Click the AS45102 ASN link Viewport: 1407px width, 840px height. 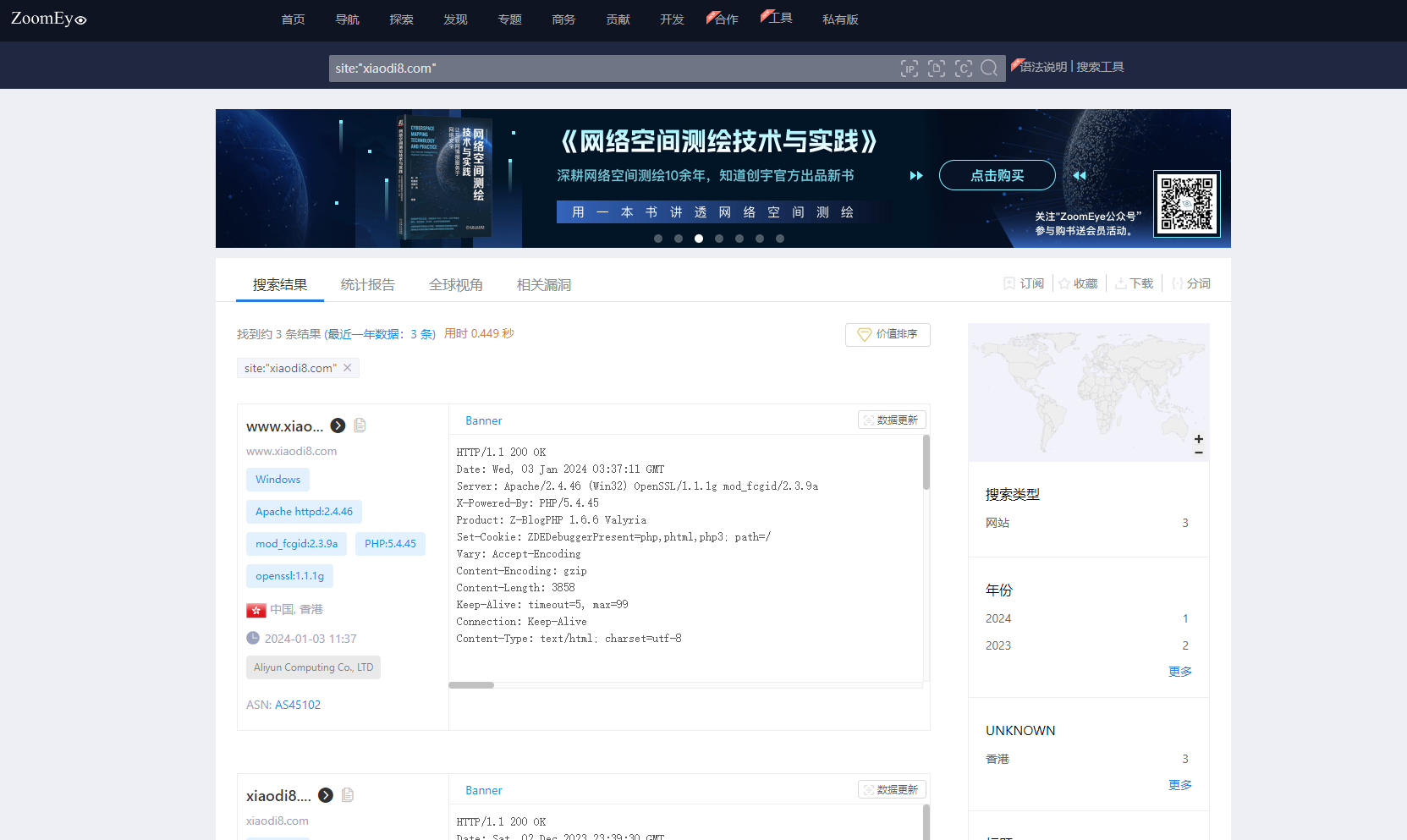point(298,705)
